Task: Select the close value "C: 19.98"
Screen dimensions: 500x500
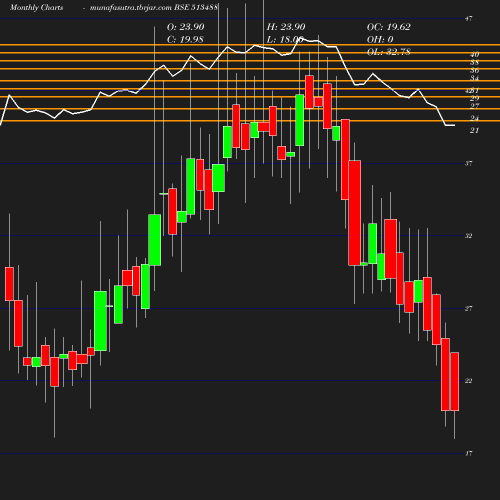Action: click(x=185, y=40)
